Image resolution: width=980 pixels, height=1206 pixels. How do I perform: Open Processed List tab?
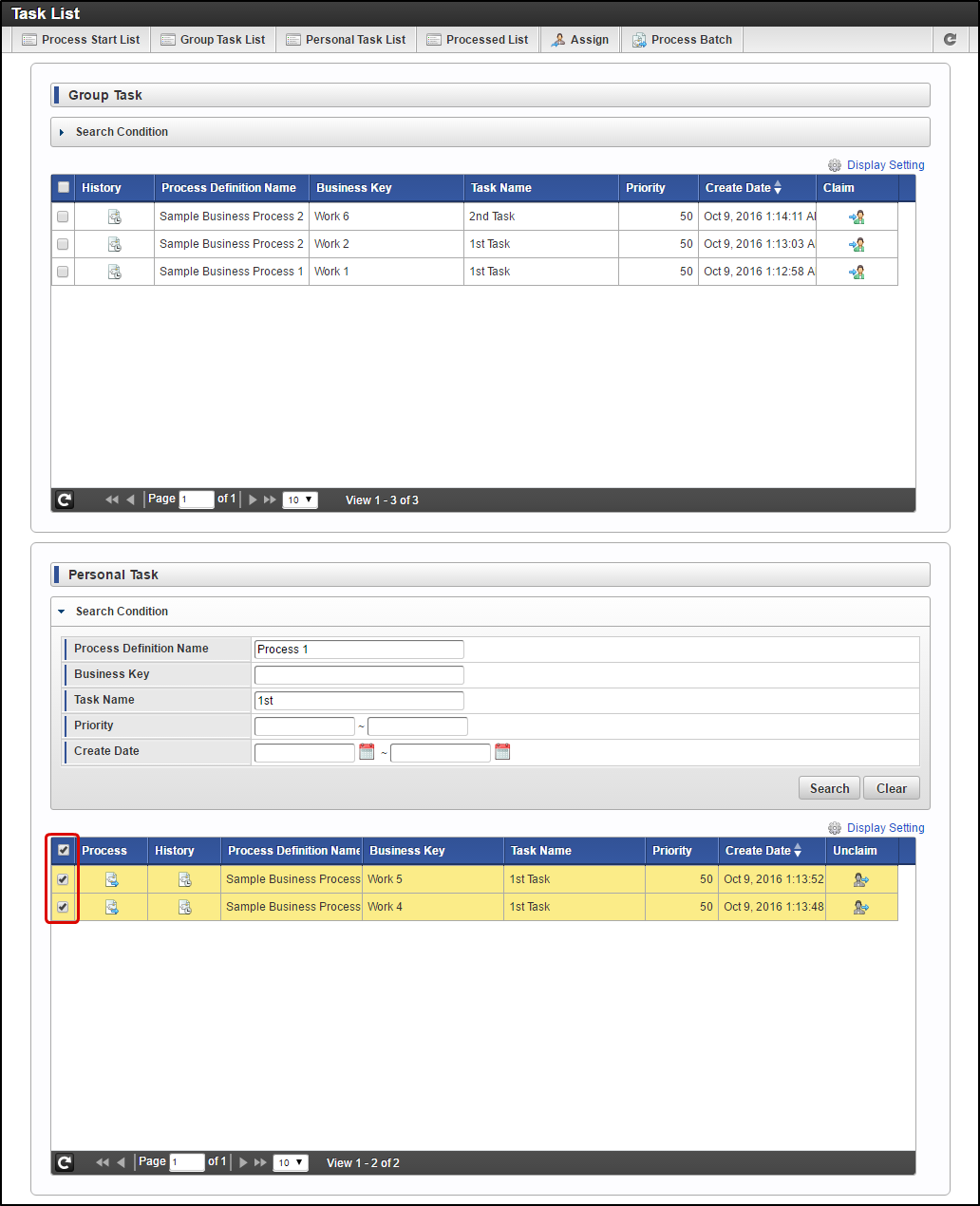coord(478,40)
